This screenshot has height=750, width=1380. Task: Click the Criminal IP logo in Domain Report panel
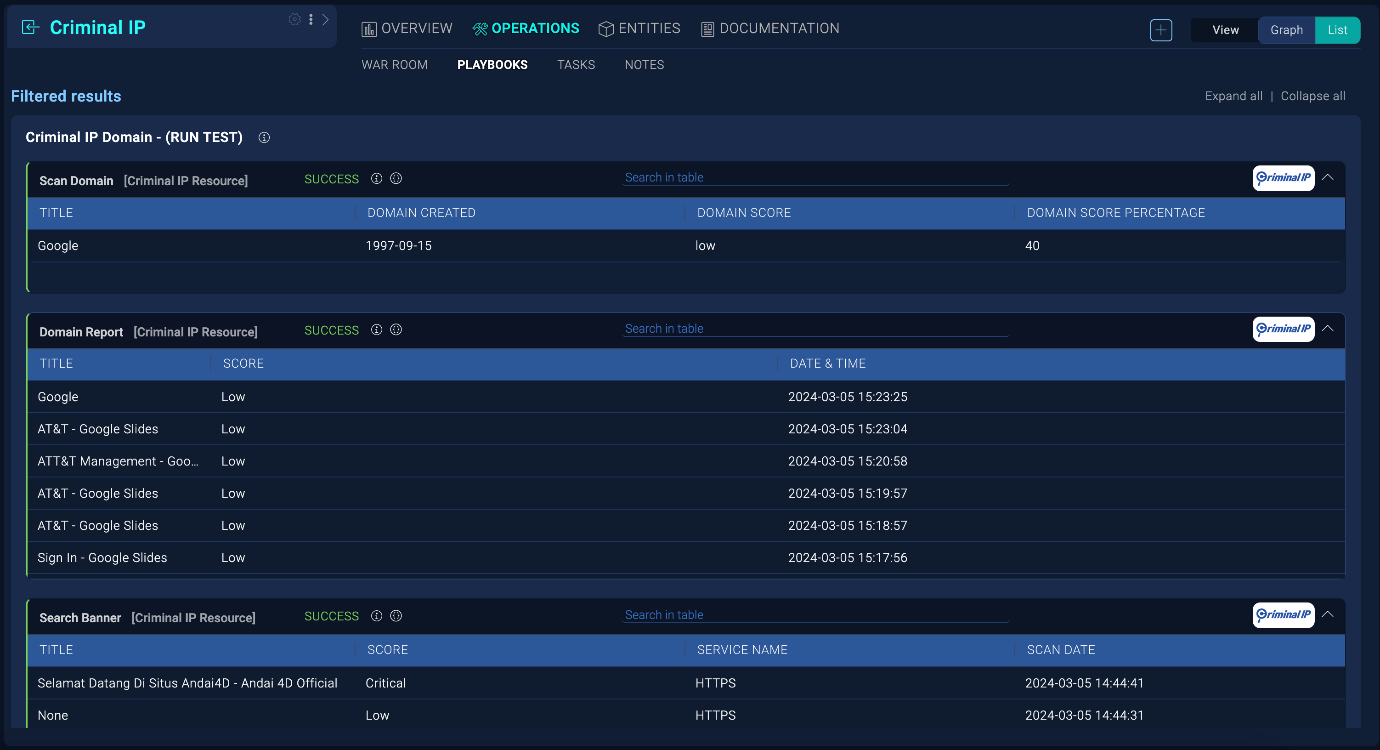coord(1283,329)
